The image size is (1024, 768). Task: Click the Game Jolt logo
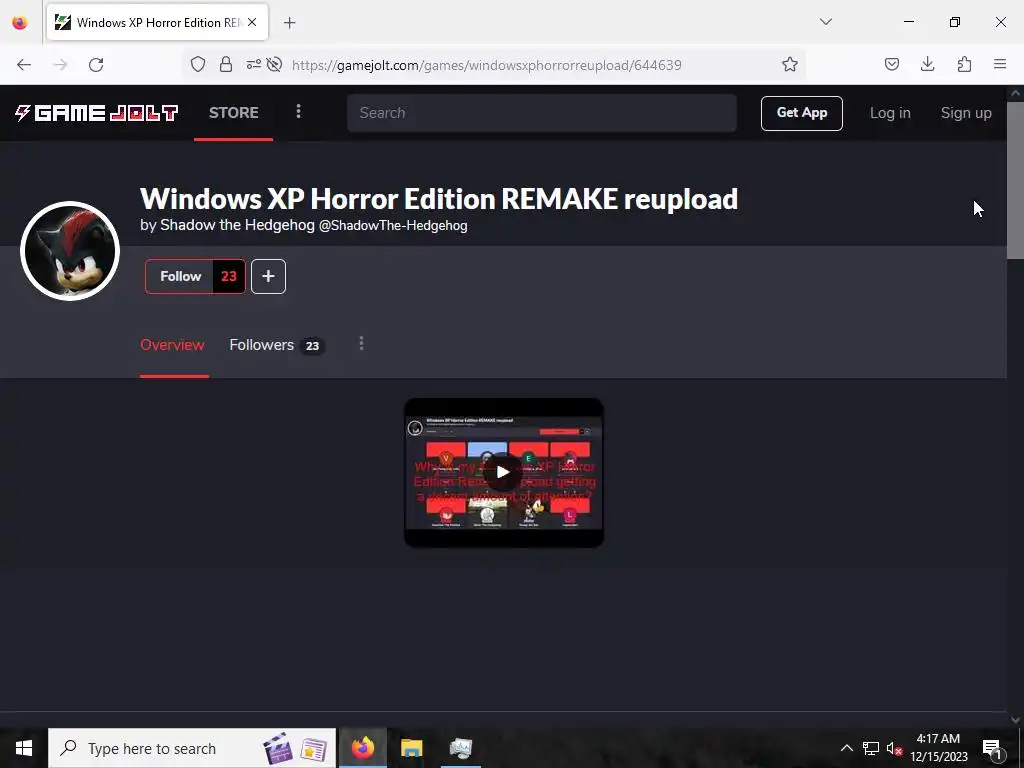click(97, 113)
